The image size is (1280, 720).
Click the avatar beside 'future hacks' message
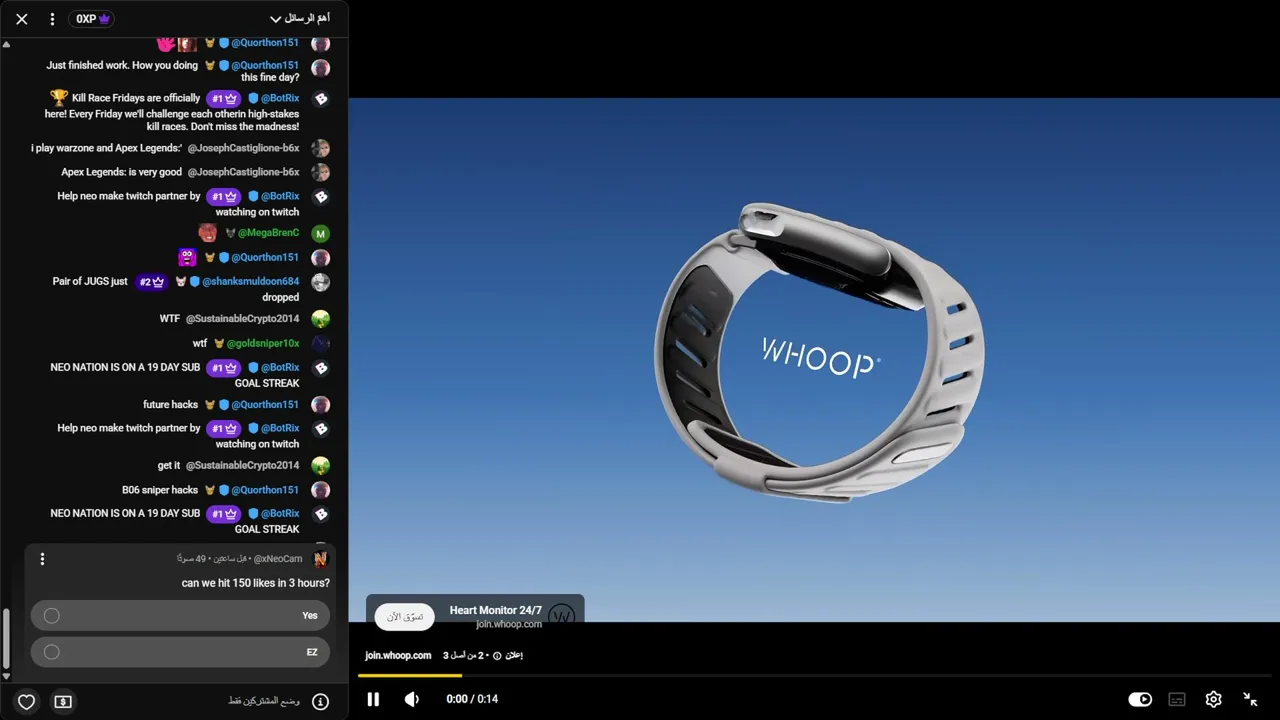click(320, 405)
